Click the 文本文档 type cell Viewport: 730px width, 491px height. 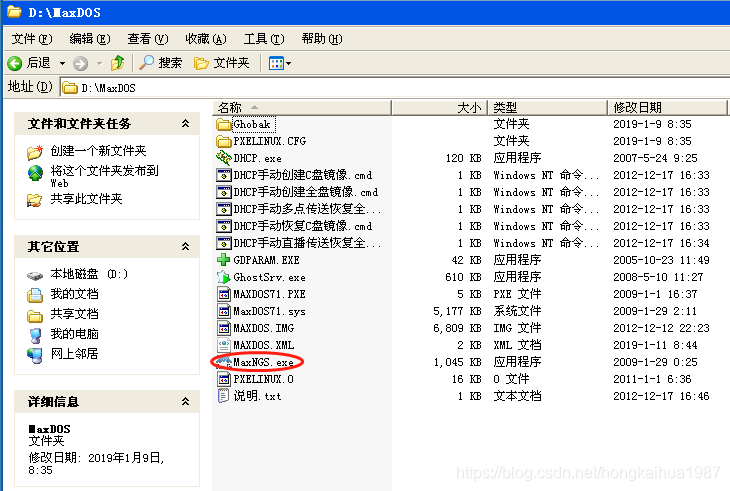pyautogui.click(x=517, y=396)
